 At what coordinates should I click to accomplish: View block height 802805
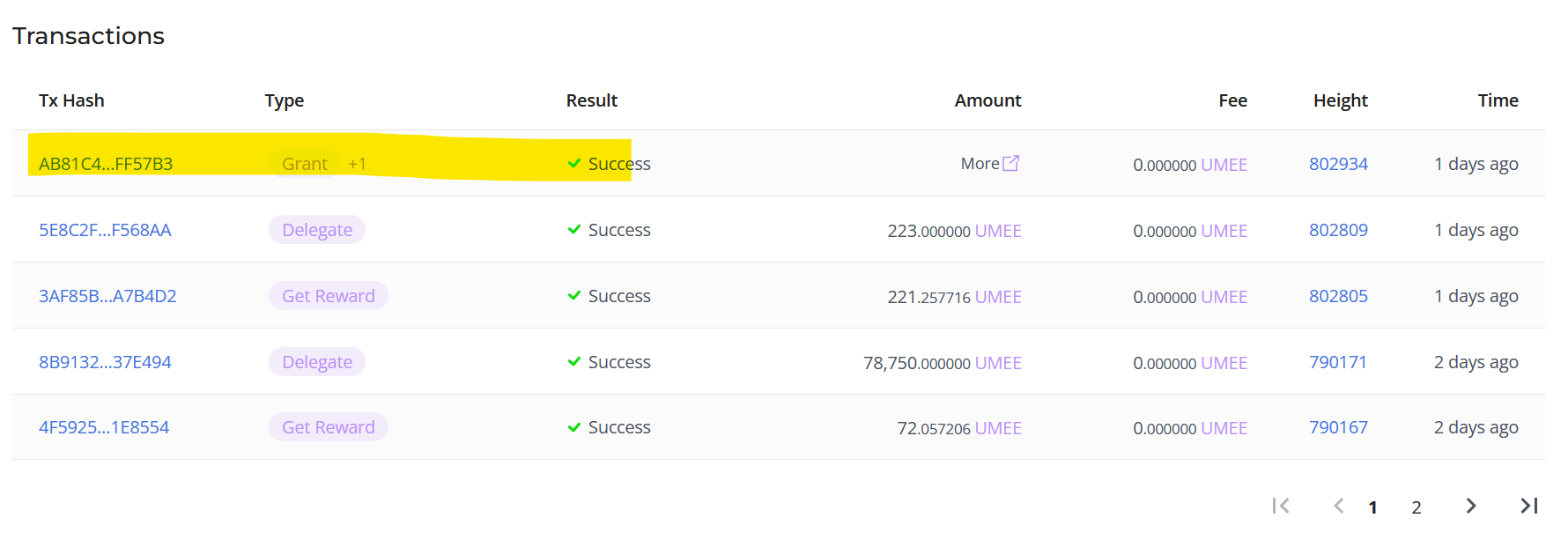coord(1338,296)
